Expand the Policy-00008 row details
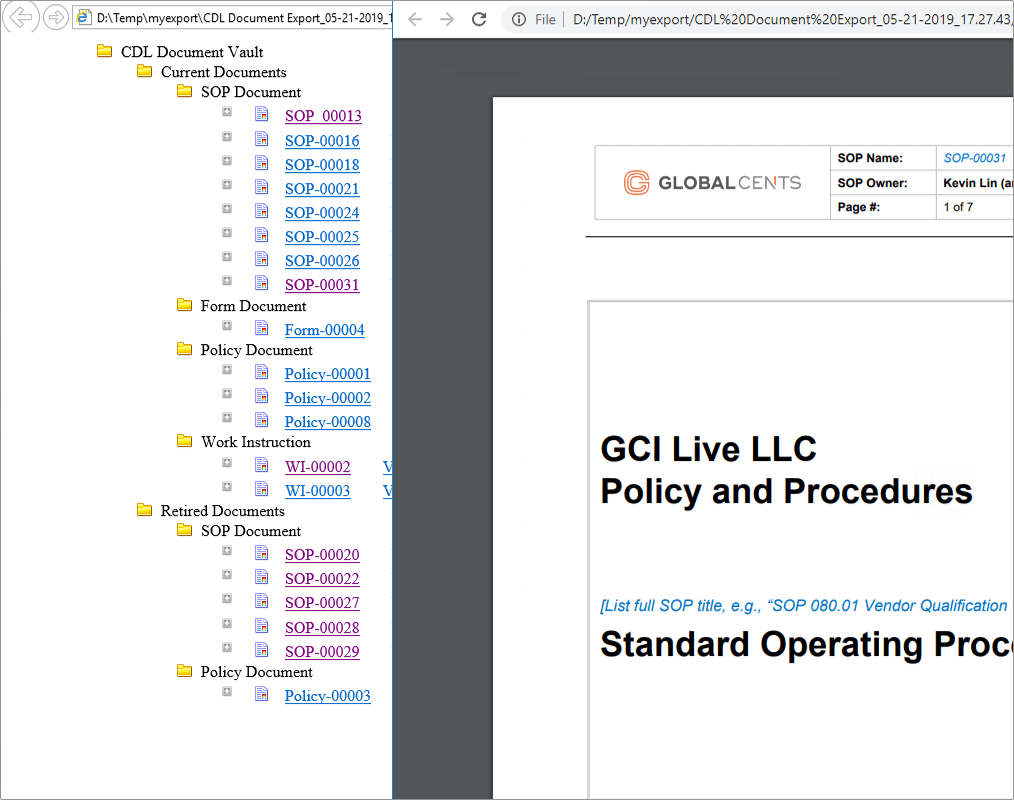The height and width of the screenshot is (800, 1014). [x=227, y=417]
